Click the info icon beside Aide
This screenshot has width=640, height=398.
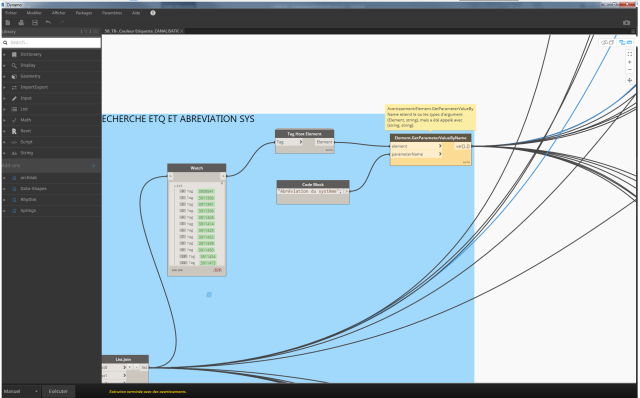pyautogui.click(x=153, y=13)
